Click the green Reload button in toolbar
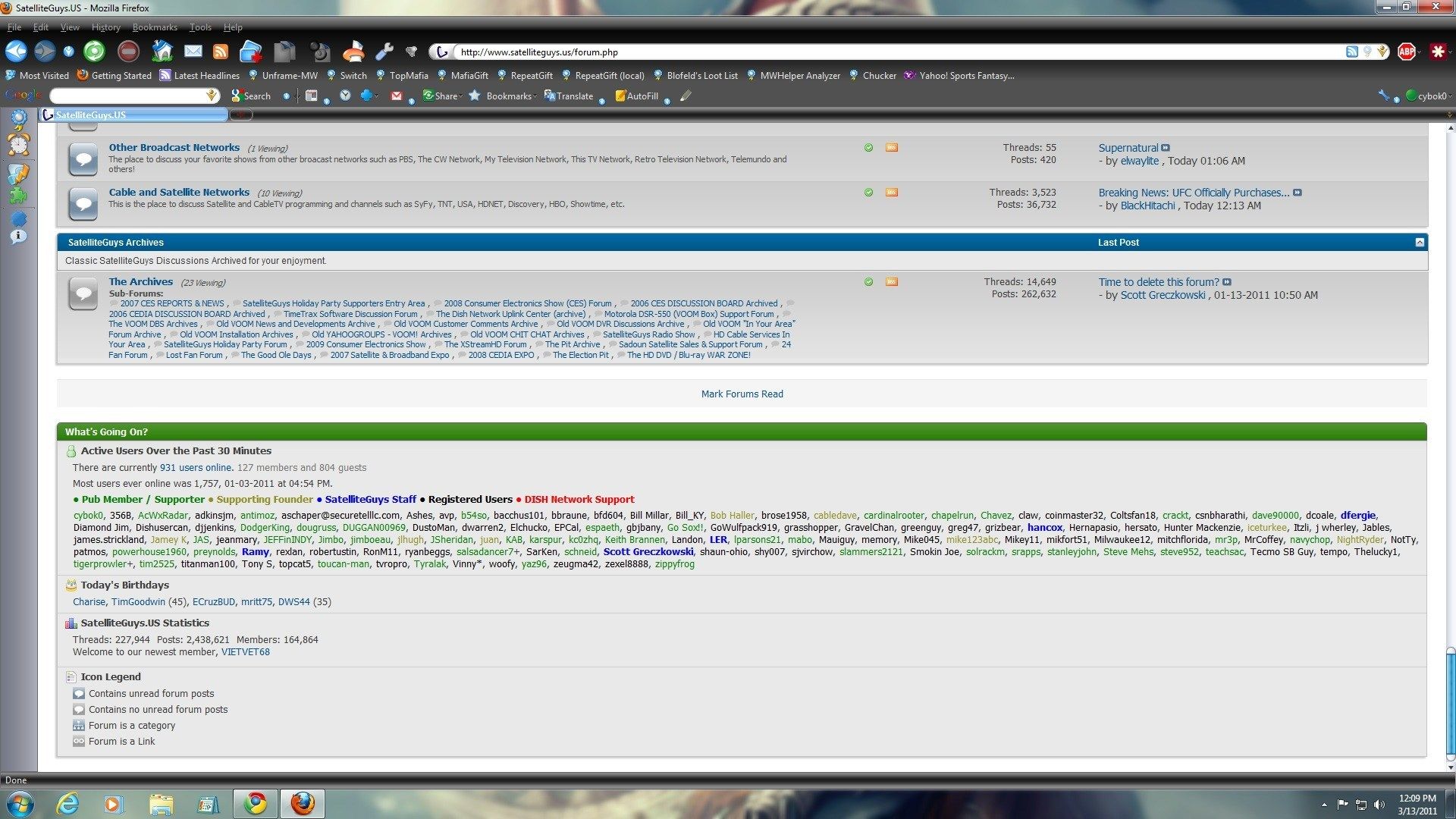This screenshot has height=819, width=1456. pyautogui.click(x=94, y=52)
